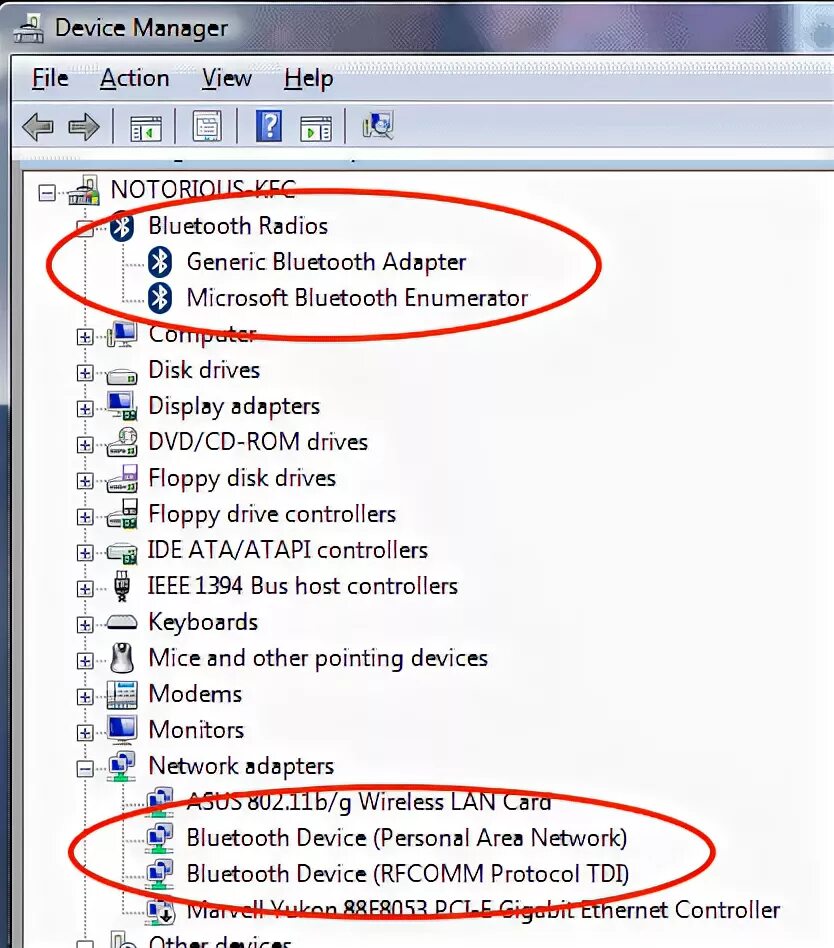The height and width of the screenshot is (948, 834).
Task: Expand the Modems category
Action: pyautogui.click(x=85, y=696)
